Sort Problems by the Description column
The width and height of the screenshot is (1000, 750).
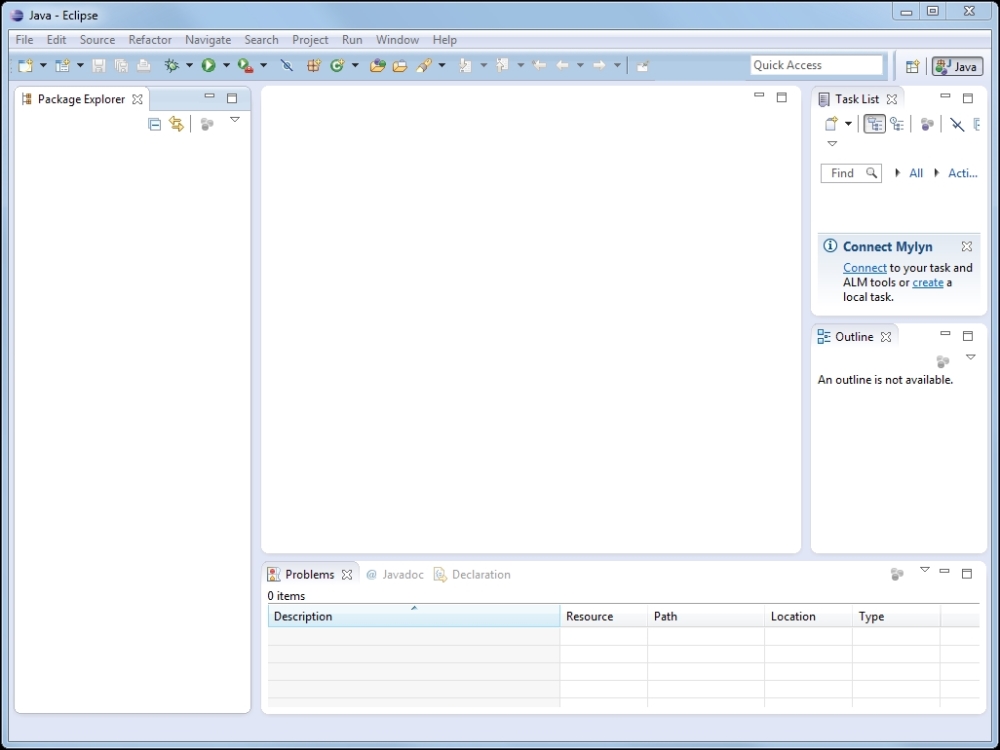413,616
